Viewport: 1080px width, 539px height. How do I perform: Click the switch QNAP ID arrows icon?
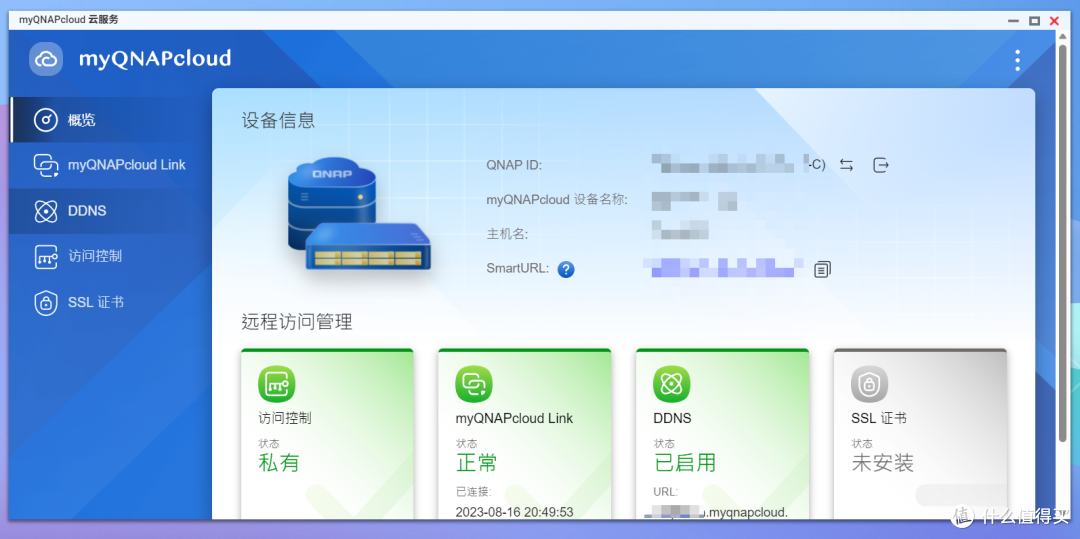click(847, 165)
